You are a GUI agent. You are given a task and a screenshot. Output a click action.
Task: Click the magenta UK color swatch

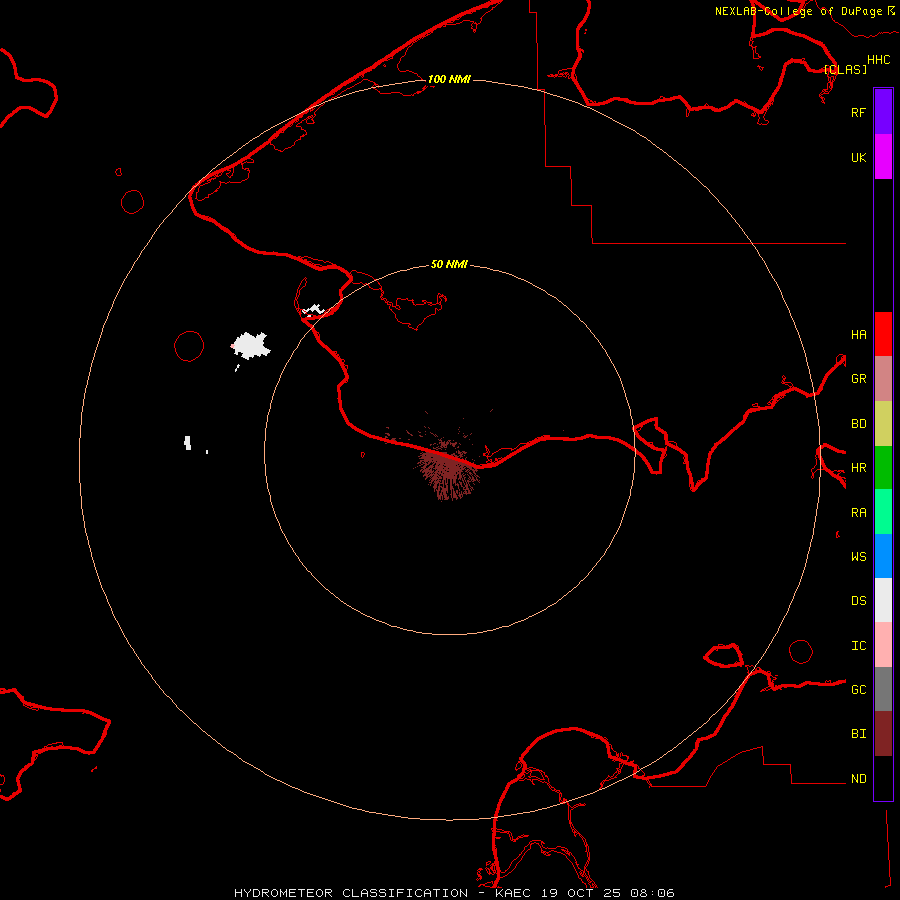883,157
